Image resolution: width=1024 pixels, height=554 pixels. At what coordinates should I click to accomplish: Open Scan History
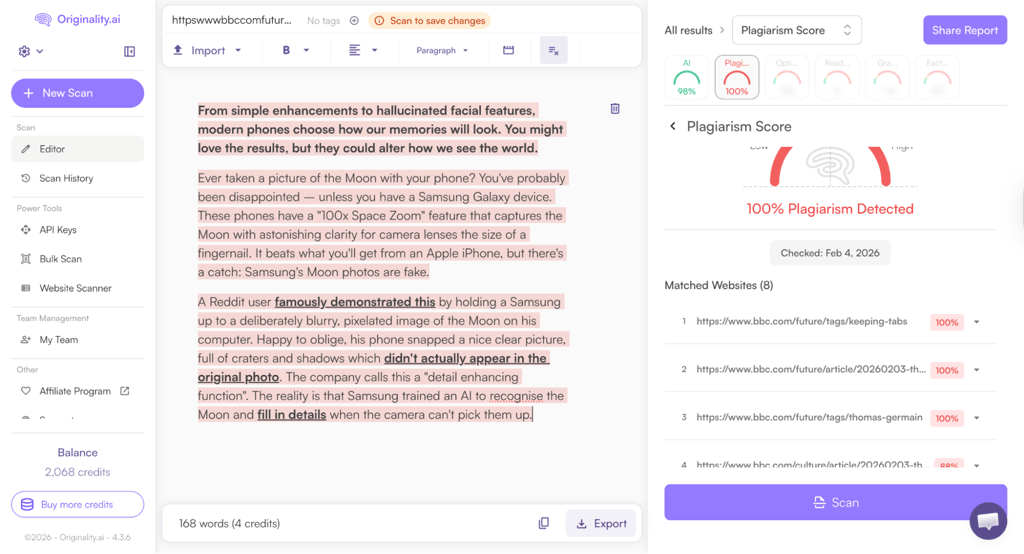(x=78, y=178)
